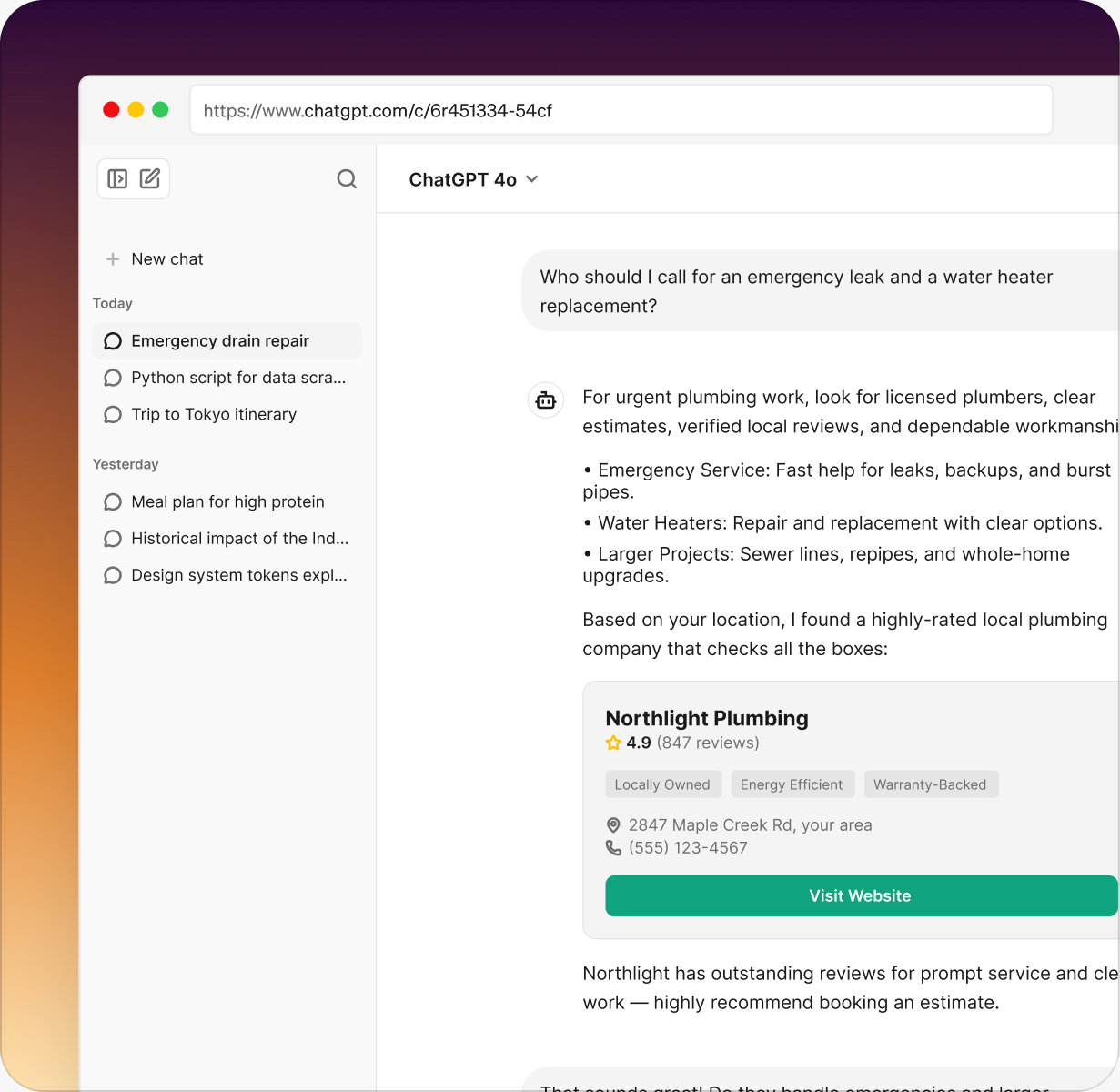Select the Warranty-Backed tag
Image resolution: width=1120 pixels, height=1092 pixels.
pos(930,784)
